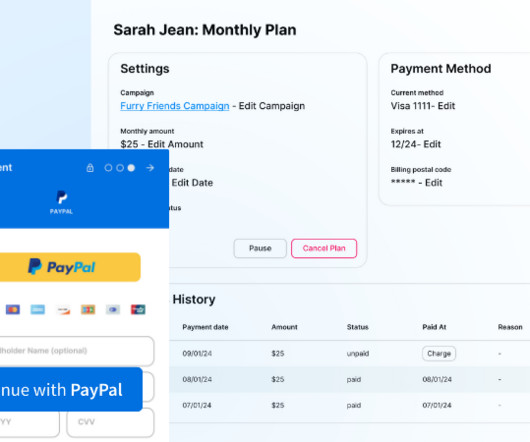
Task: Click the Cancel Plan button
Action: (324, 248)
